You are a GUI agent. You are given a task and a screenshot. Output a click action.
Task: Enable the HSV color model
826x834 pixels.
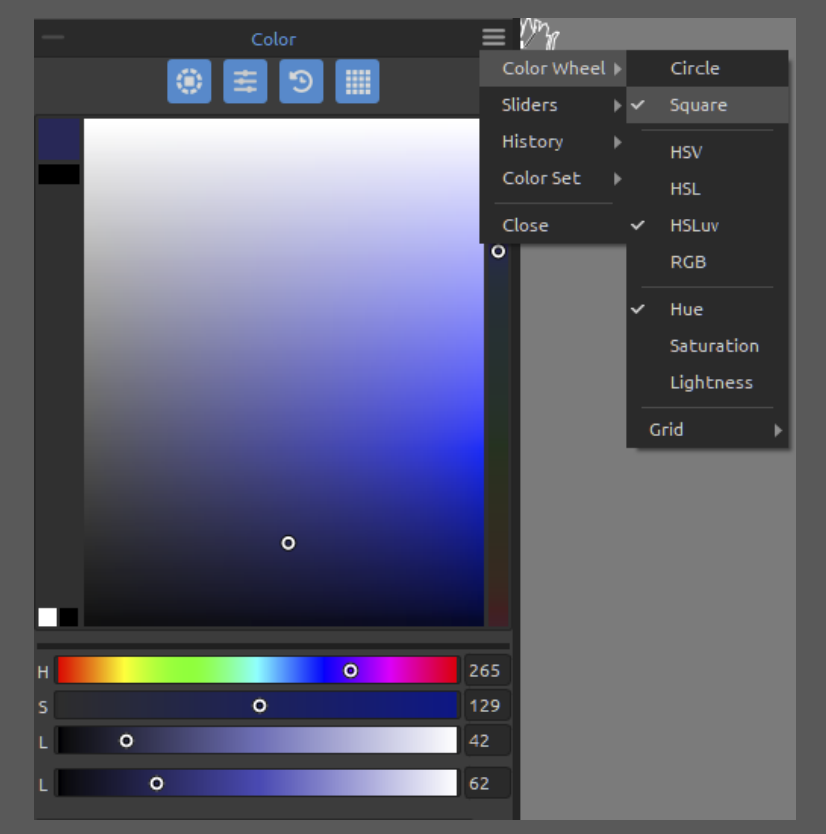click(686, 152)
